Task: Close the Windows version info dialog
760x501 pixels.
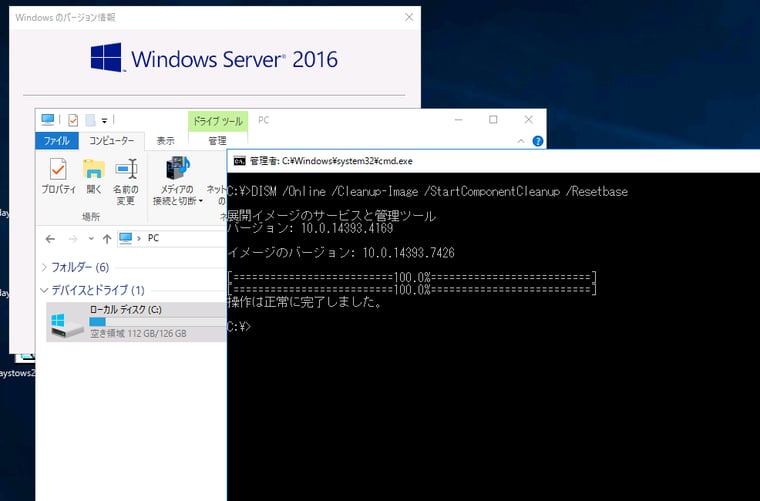Action: coord(409,17)
